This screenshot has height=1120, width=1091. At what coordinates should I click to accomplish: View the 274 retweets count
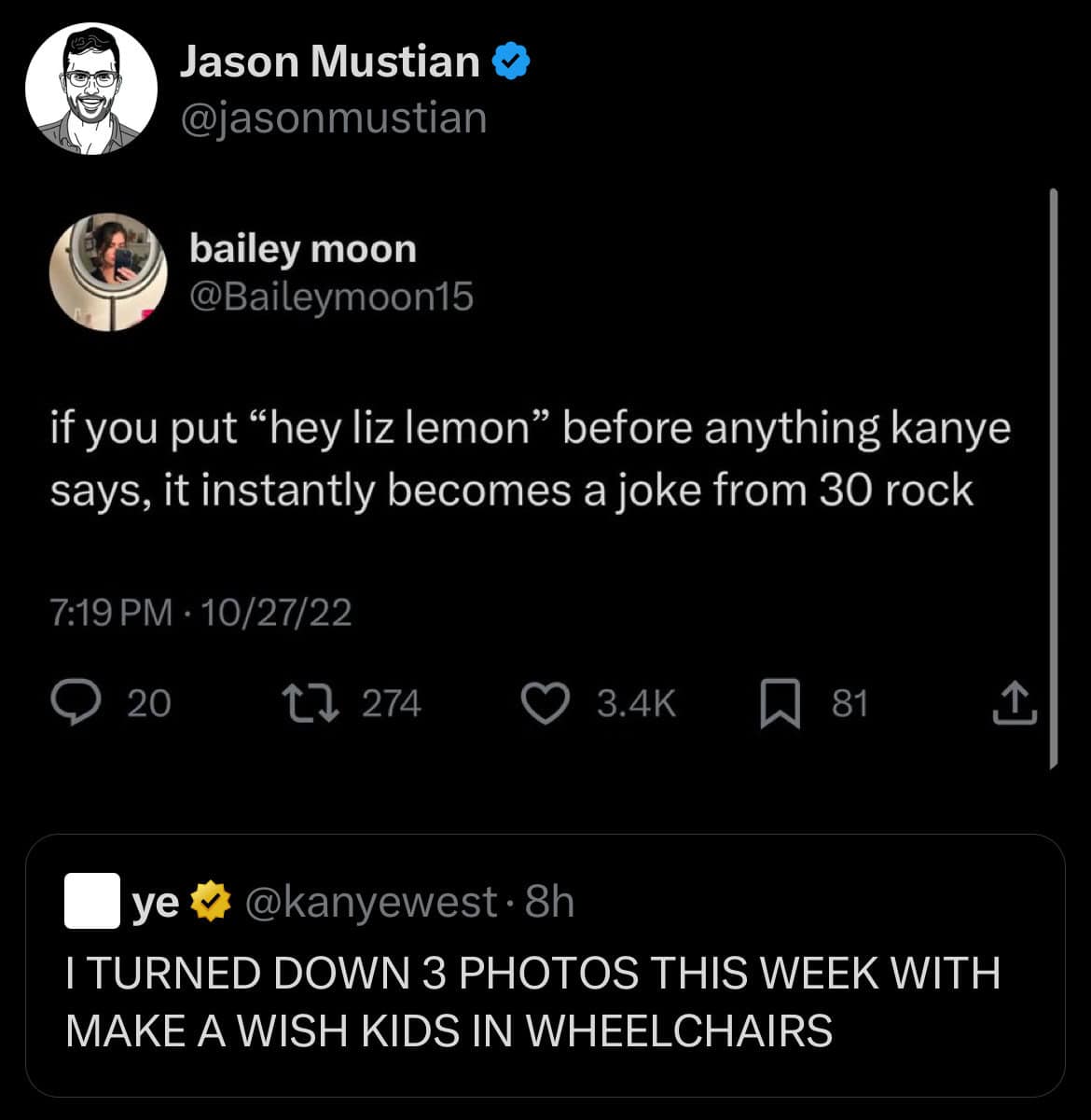pyautogui.click(x=392, y=704)
